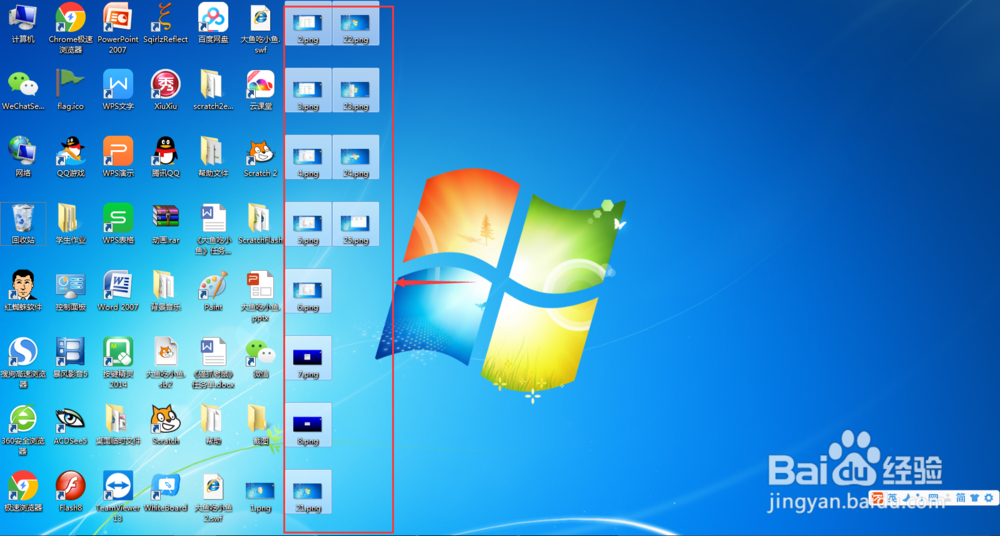Screen dimensions: 1000x536
Task: Select the 帮助文件 folder
Action: [213, 157]
